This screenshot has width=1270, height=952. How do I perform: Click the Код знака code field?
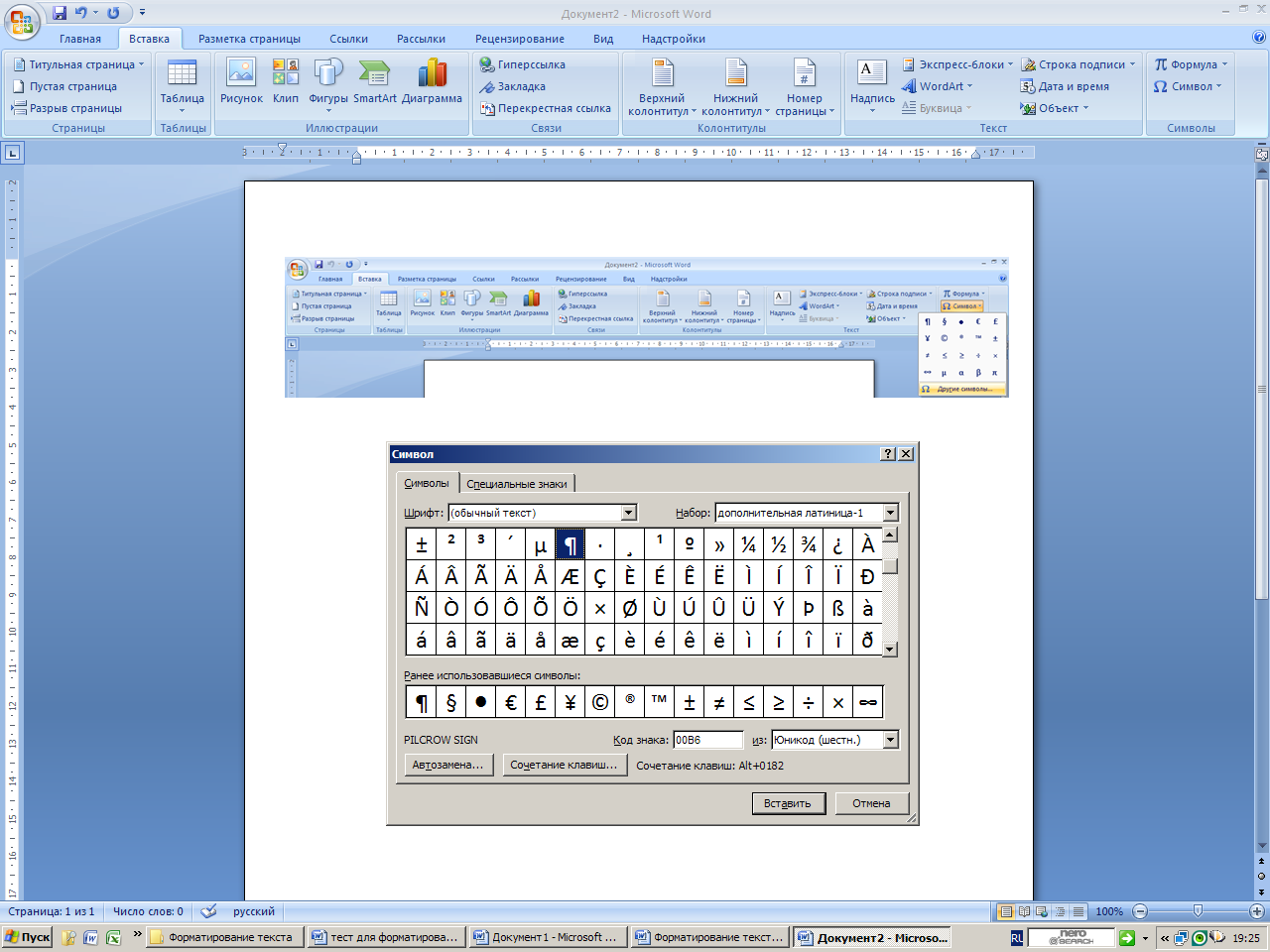pyautogui.click(x=707, y=740)
